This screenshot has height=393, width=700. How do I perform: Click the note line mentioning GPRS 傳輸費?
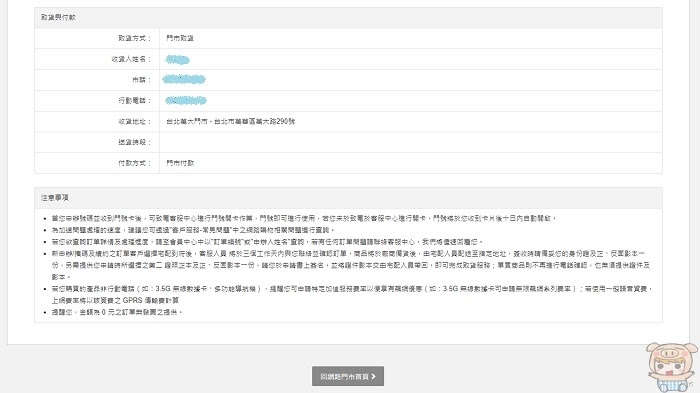click(x=115, y=300)
